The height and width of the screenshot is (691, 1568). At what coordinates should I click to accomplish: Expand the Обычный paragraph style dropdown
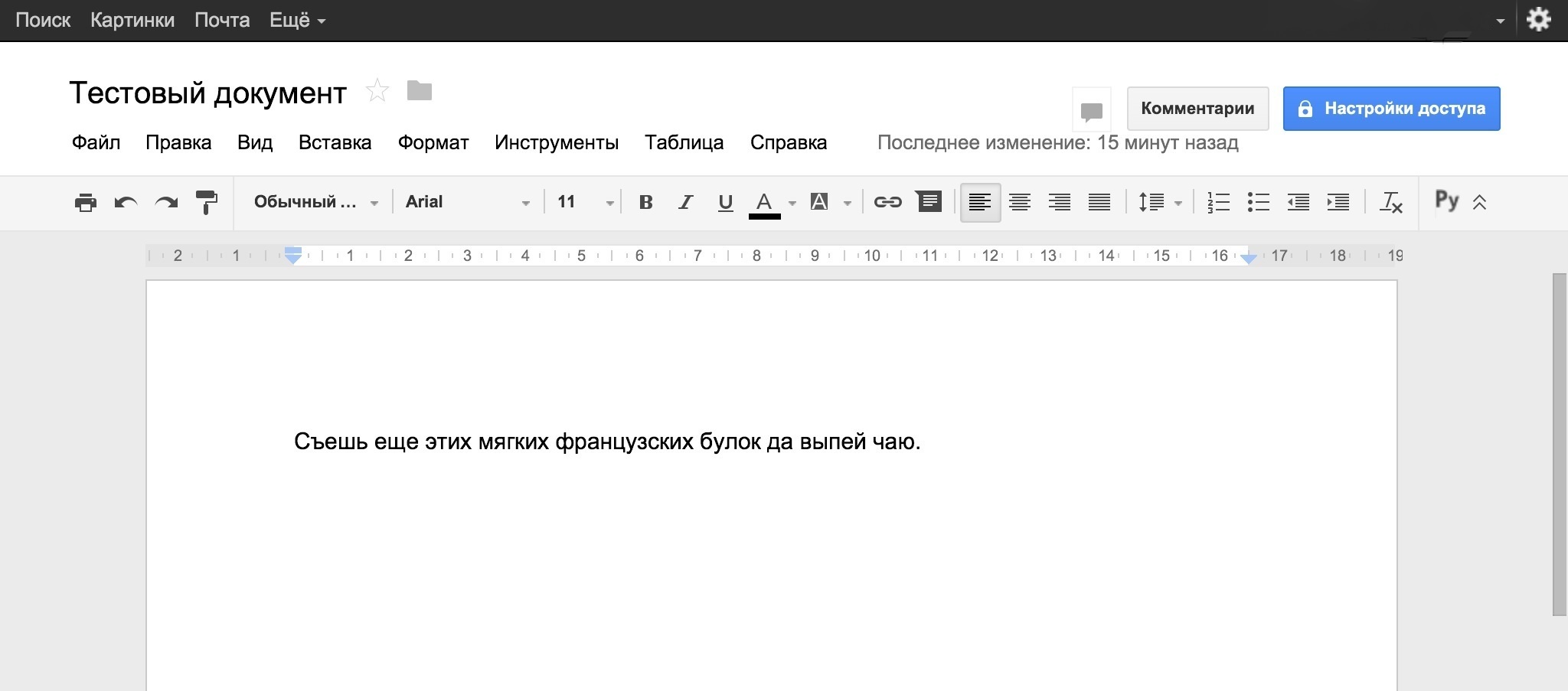(x=315, y=202)
